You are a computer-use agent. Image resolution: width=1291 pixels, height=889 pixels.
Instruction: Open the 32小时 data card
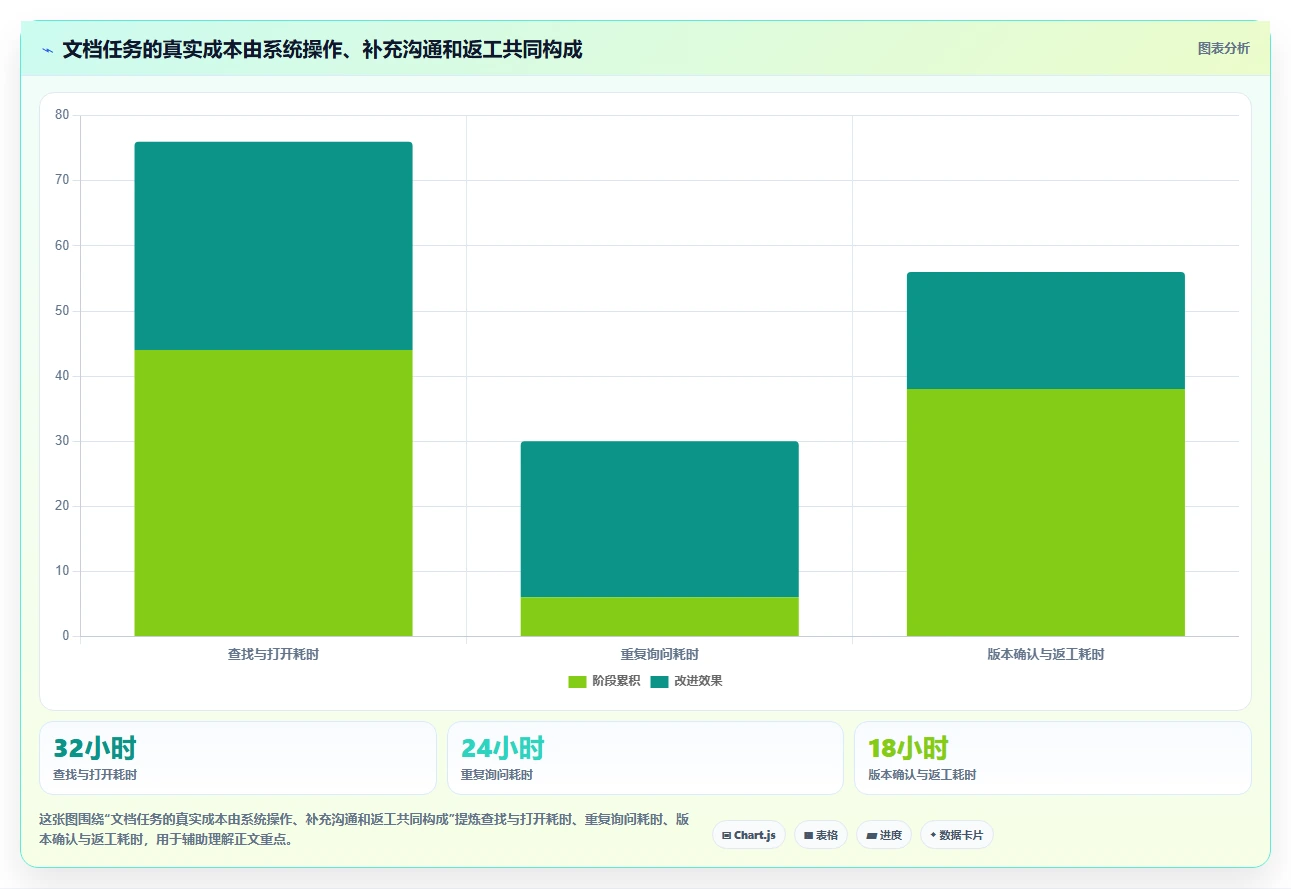tap(238, 758)
